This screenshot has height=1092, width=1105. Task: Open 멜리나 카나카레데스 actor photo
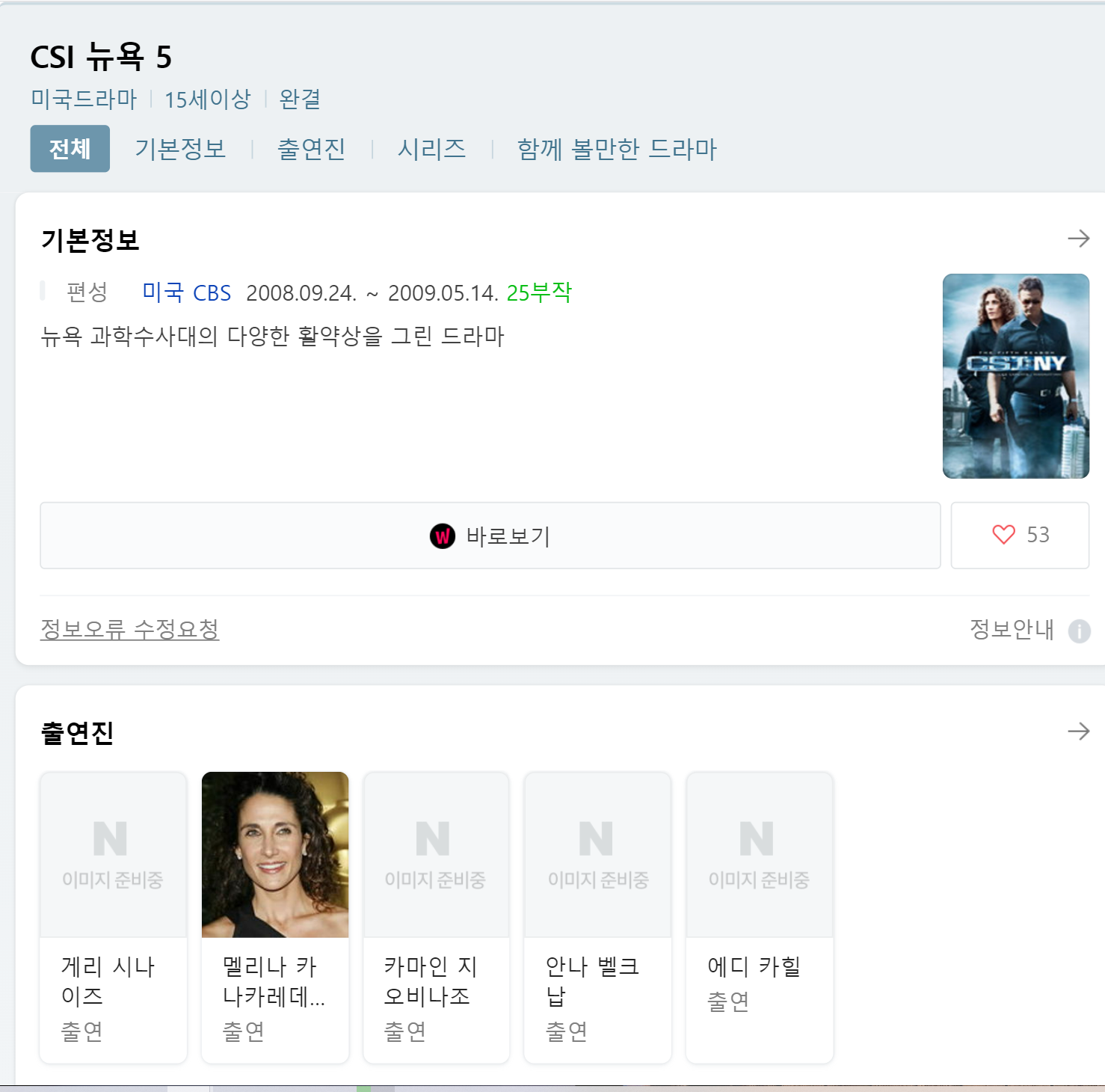pyautogui.click(x=275, y=854)
